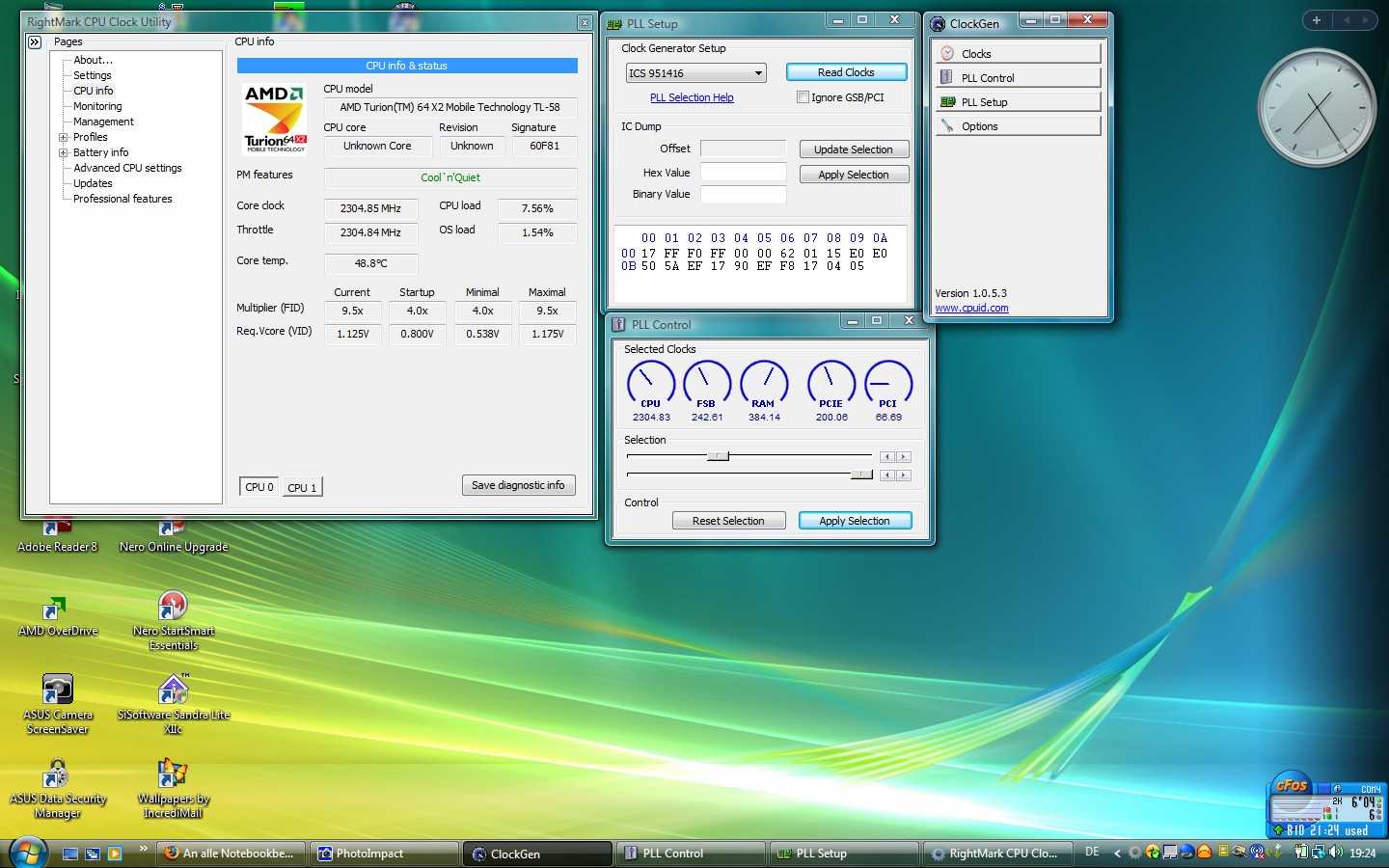
Task: Open PLL Selection Help link
Action: pyautogui.click(x=692, y=97)
